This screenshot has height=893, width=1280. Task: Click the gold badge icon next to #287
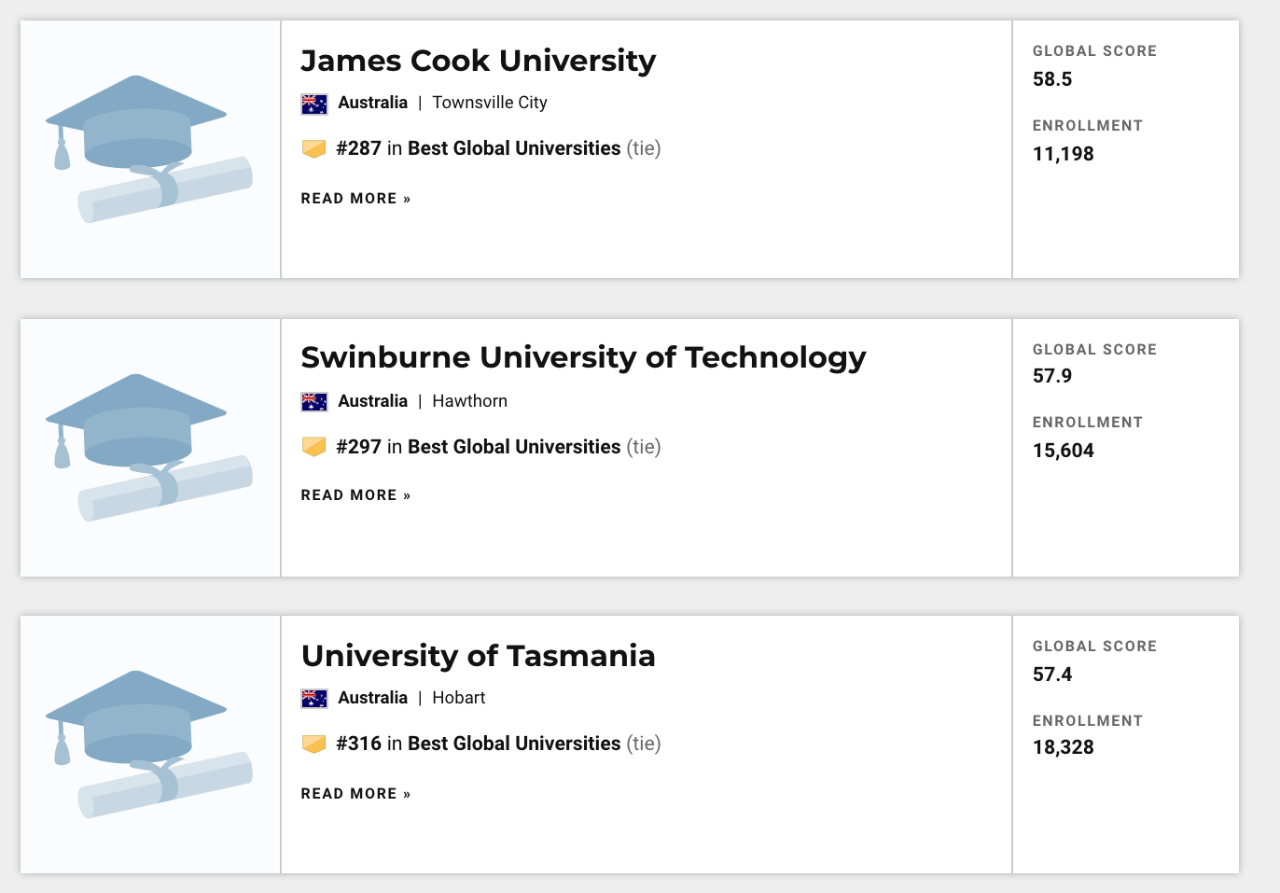pyautogui.click(x=314, y=149)
